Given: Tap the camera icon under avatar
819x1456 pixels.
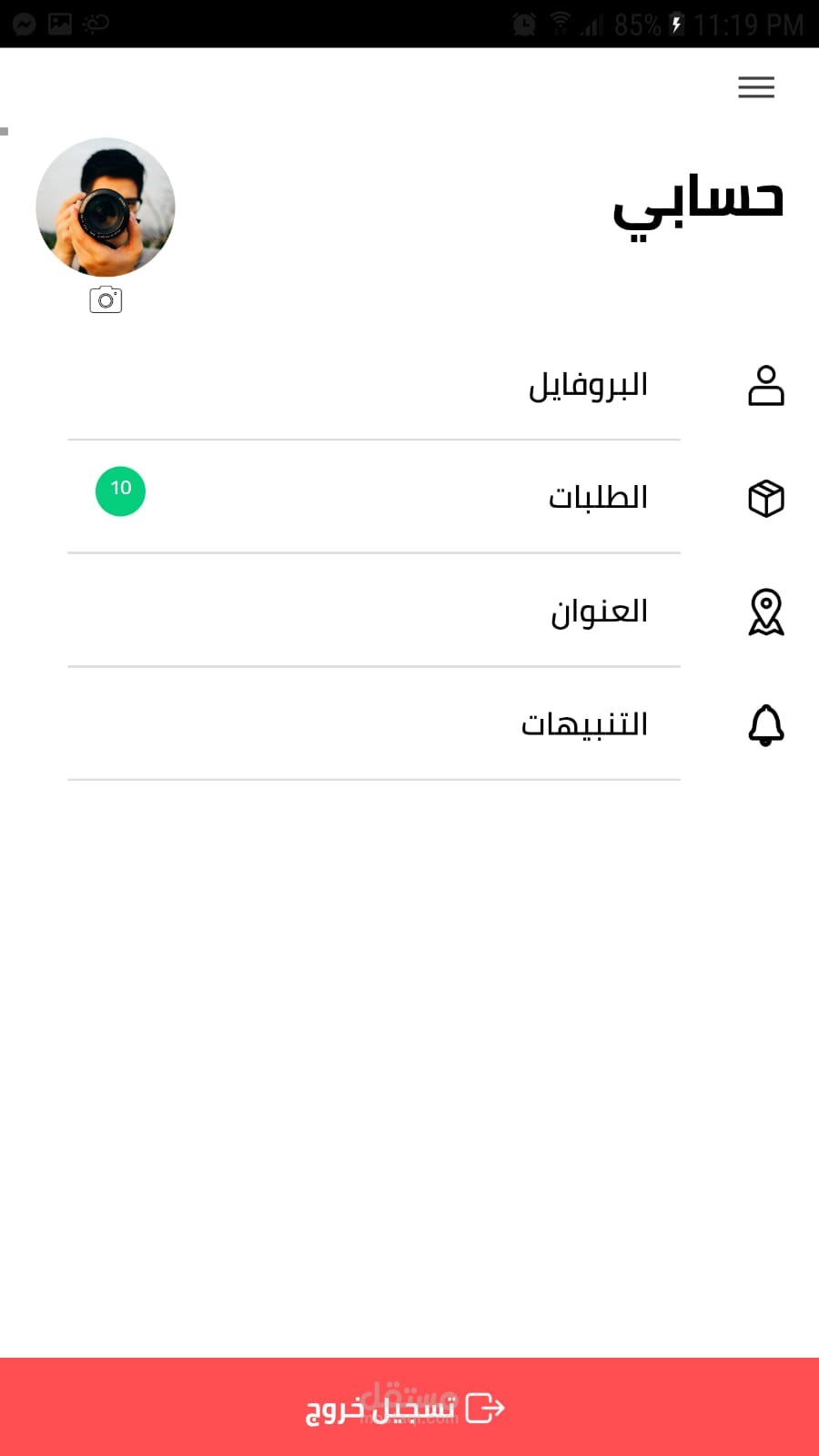Looking at the screenshot, I should click(106, 299).
